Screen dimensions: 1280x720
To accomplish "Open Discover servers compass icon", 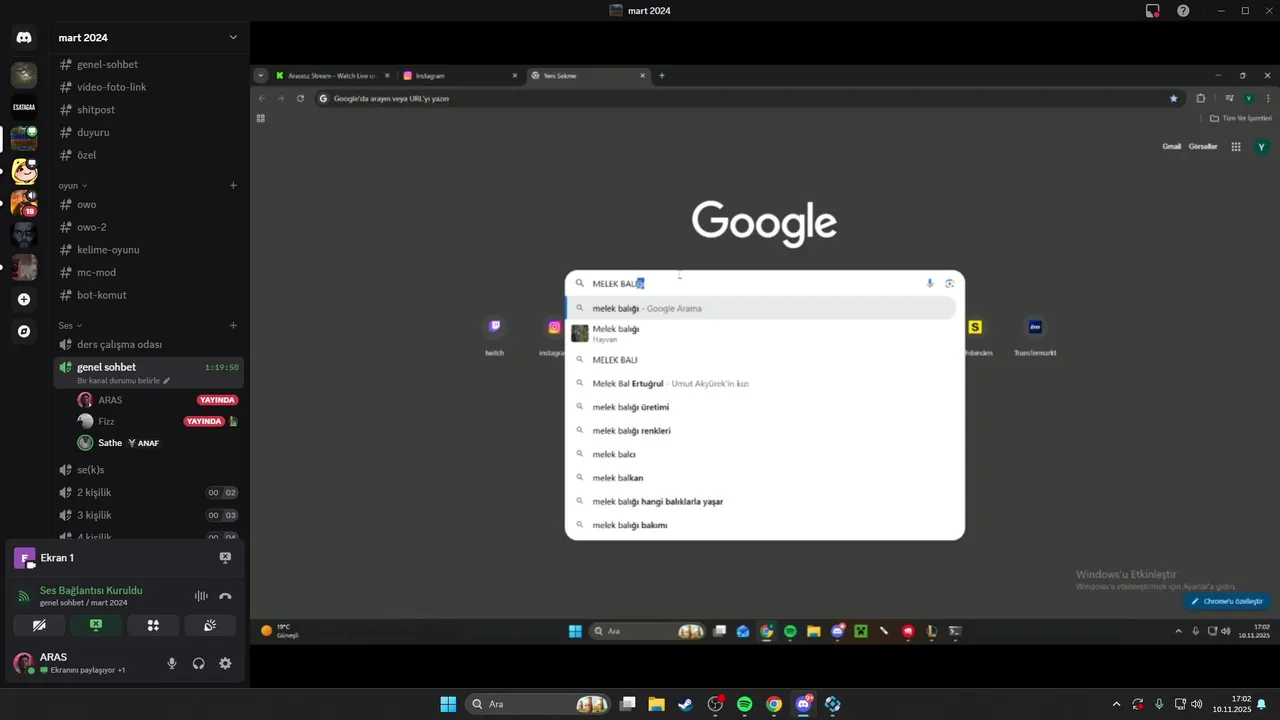I will point(24,331).
